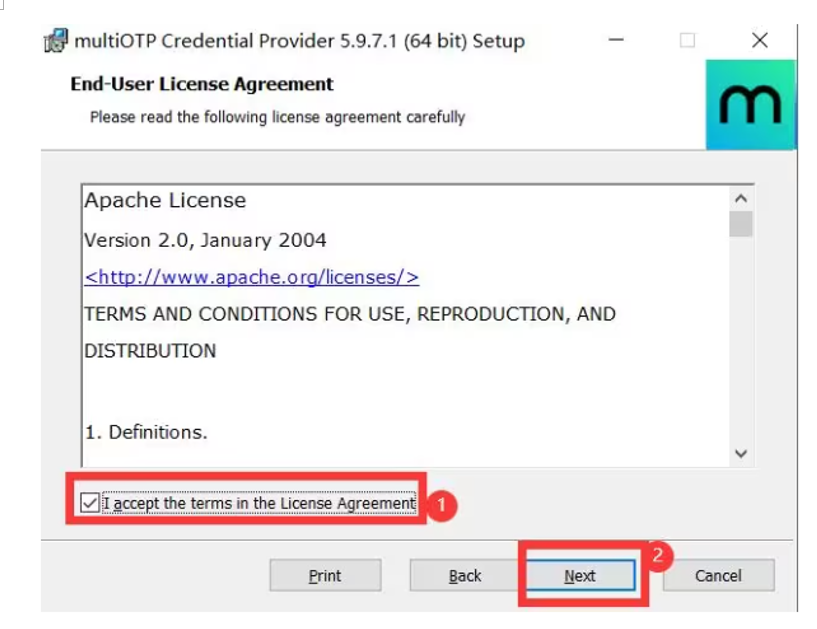Screen dimensions: 817x629
Task: Click the 'End-User License Agreement' heading
Action: click(x=202, y=84)
